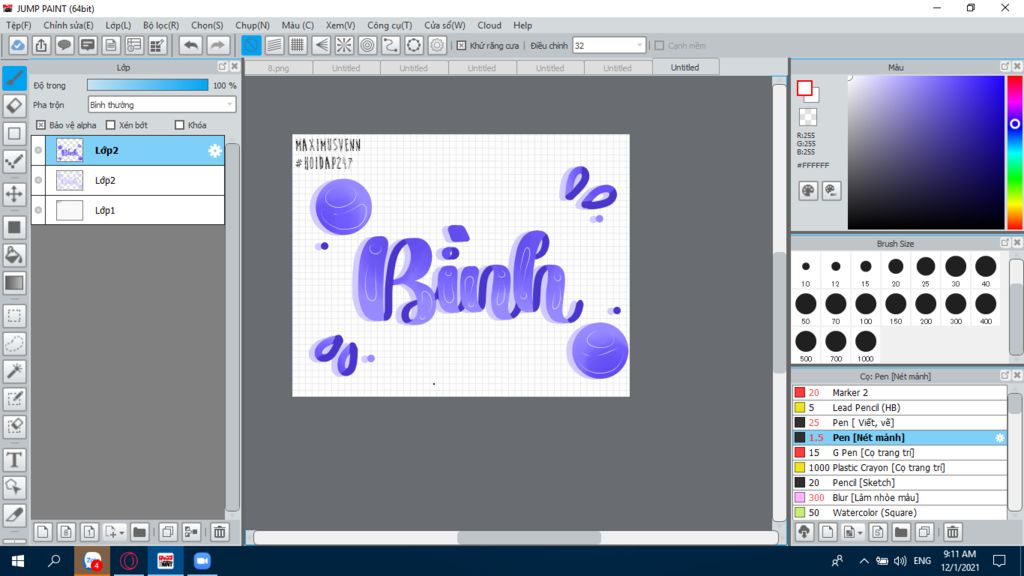Expand the add-brush dropdown in brush panel
The image size is (1024, 576).
click(x=859, y=533)
